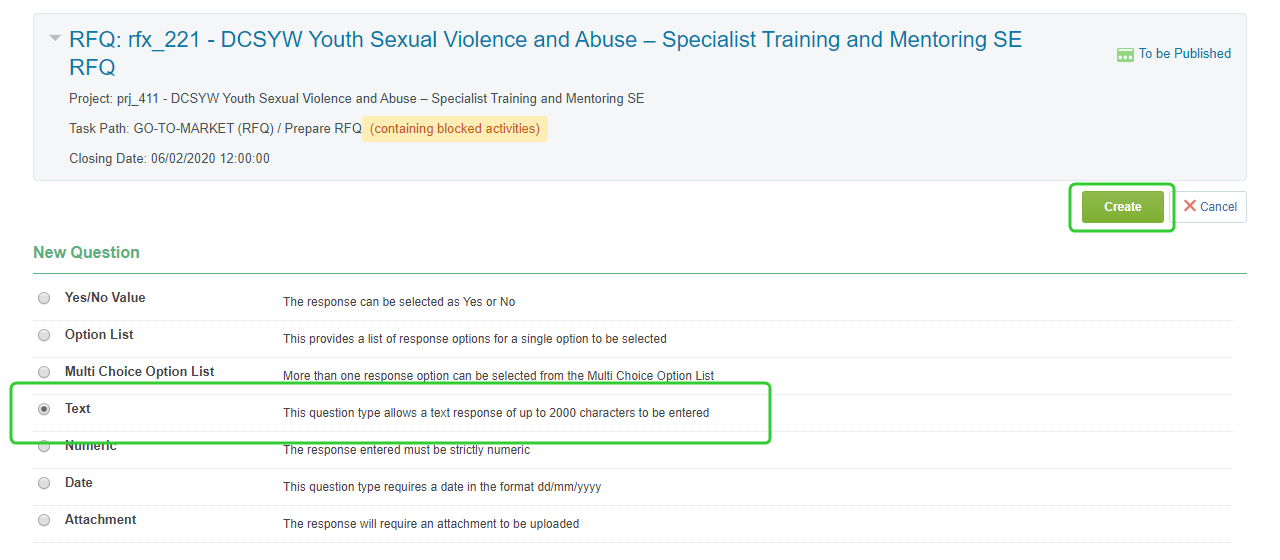
Task: Click the Project prj_411 line
Action: point(356,99)
